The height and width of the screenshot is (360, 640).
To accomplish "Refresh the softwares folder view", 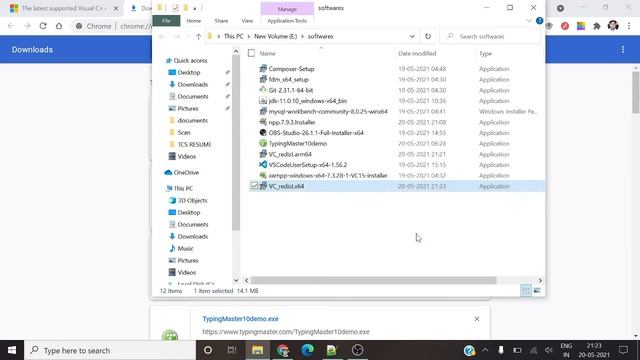I will [428, 36].
